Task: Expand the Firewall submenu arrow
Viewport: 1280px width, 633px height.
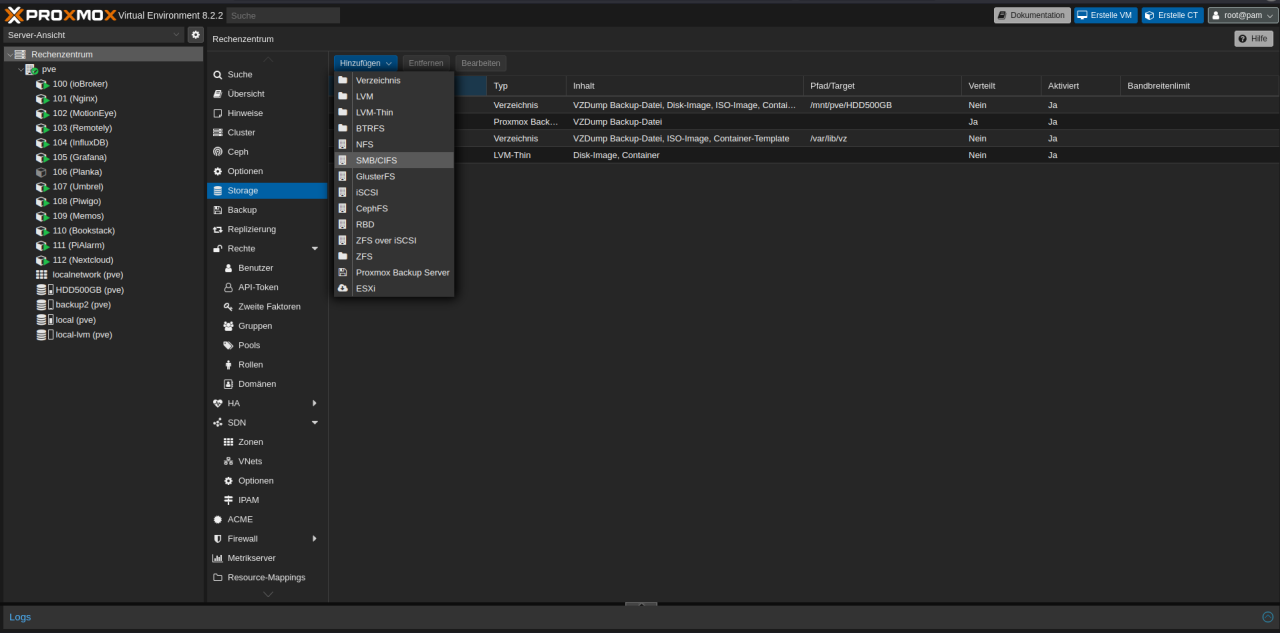Action: point(314,539)
